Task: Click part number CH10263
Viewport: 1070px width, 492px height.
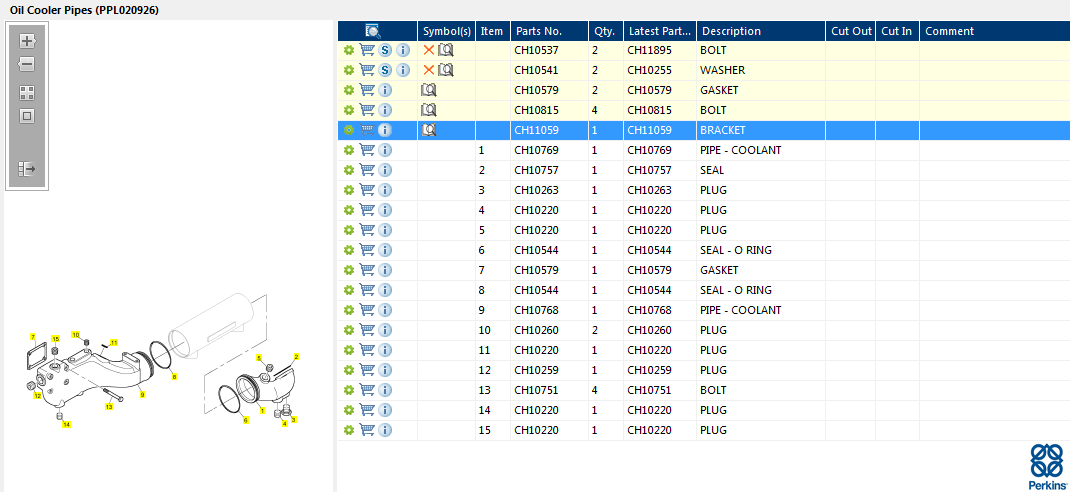Action: click(x=536, y=190)
